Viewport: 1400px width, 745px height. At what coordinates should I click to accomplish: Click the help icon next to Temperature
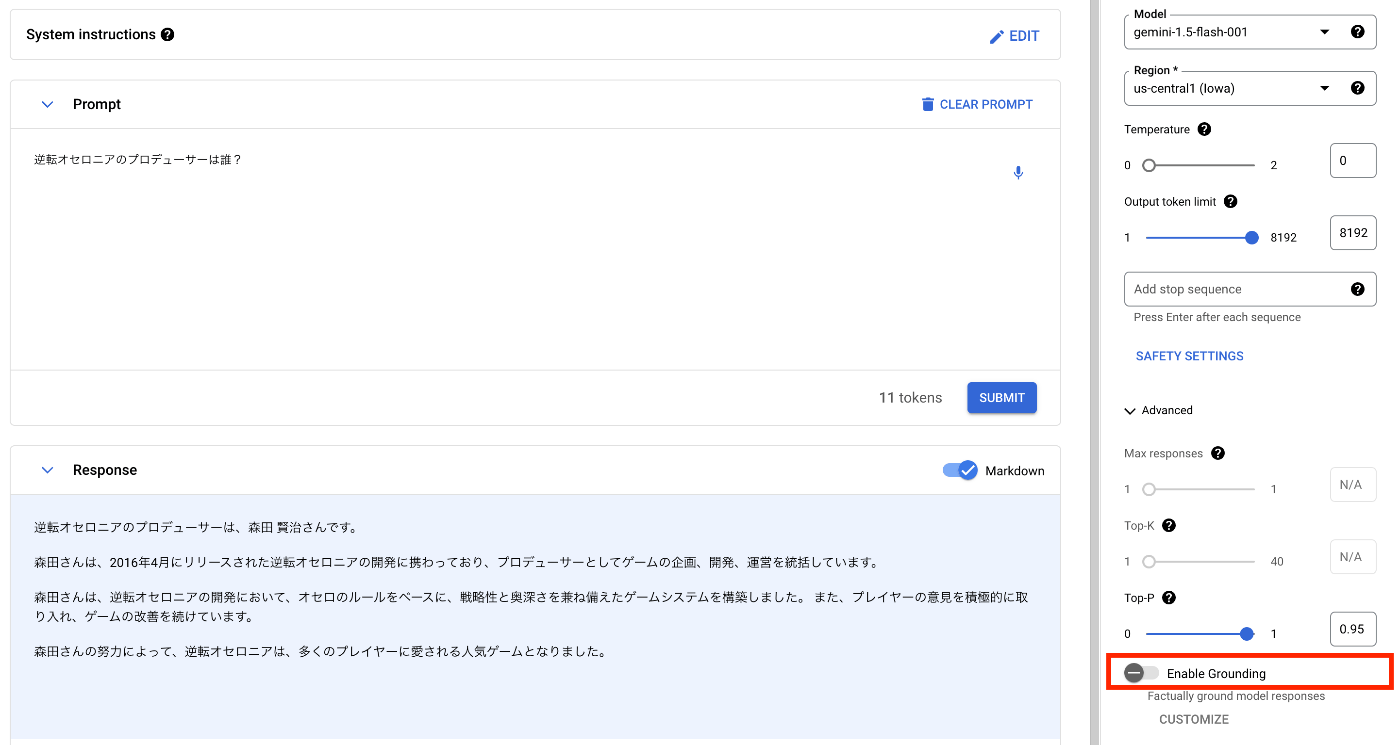click(1204, 129)
